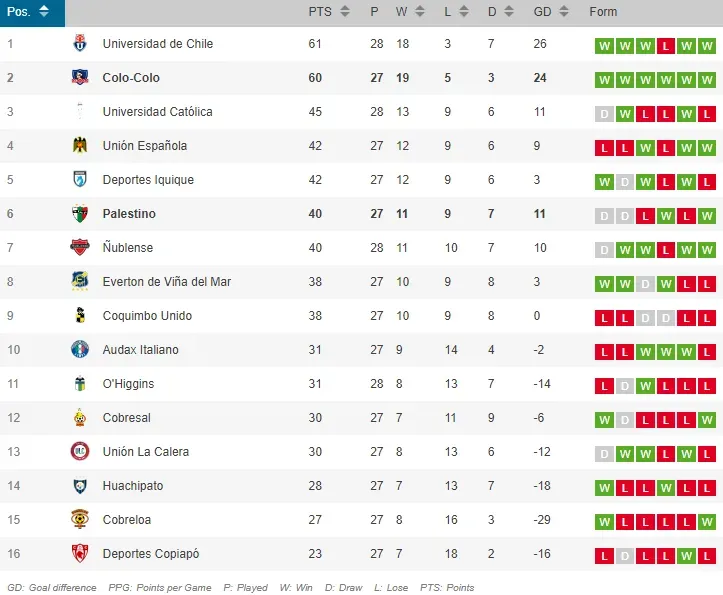Image resolution: width=723 pixels, height=595 pixels.
Task: Click Universidad de Chile club crest icon
Action: coord(80,44)
